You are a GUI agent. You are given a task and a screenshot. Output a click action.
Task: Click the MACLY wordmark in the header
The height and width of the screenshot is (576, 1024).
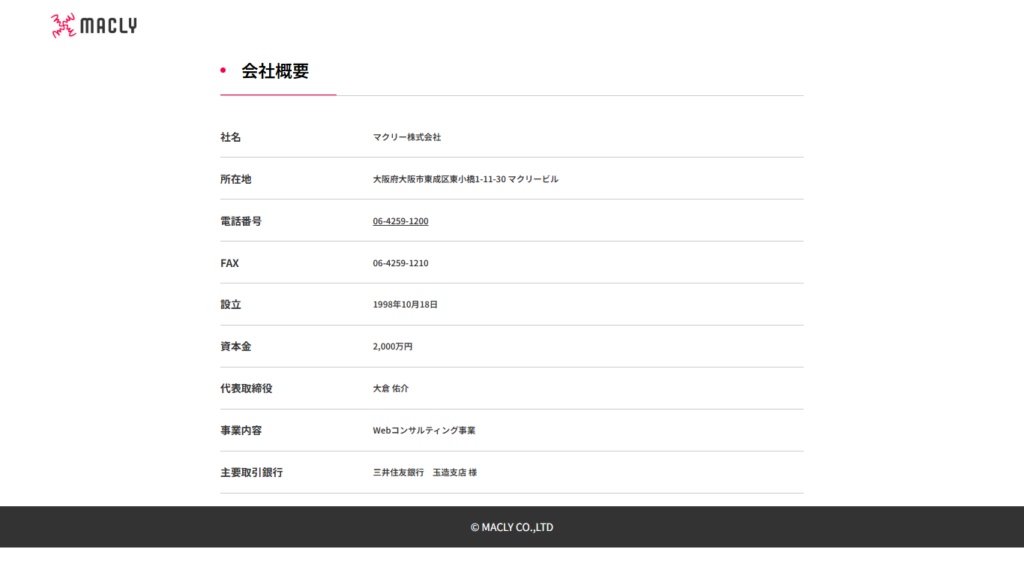tap(108, 26)
